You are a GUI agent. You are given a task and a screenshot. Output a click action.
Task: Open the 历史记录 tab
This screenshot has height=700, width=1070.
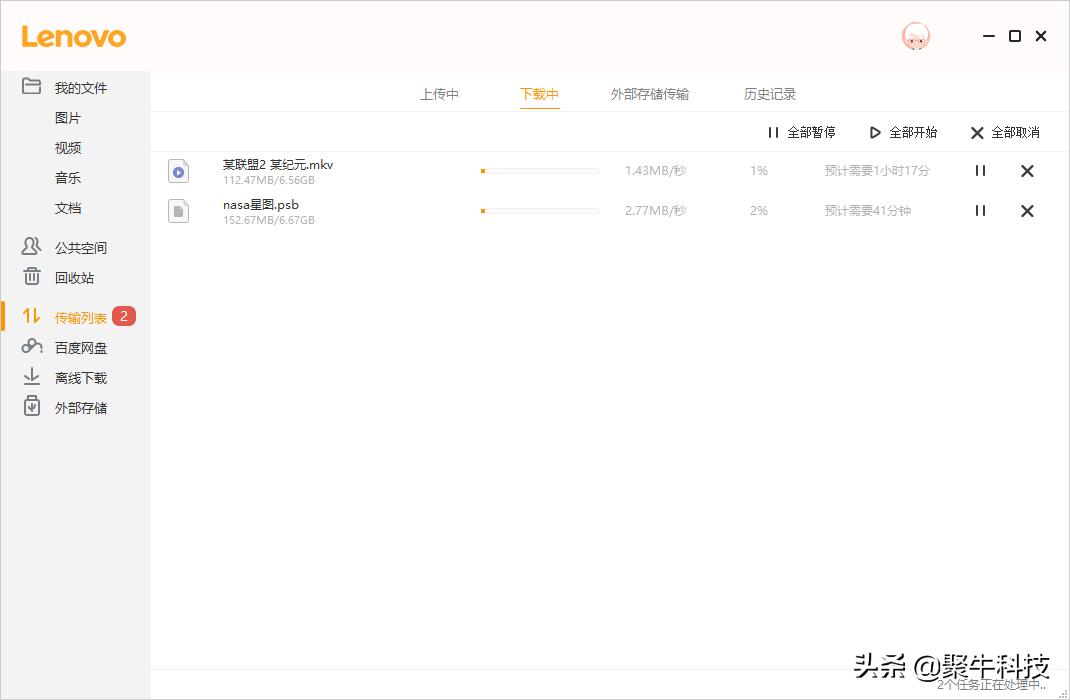tap(769, 93)
